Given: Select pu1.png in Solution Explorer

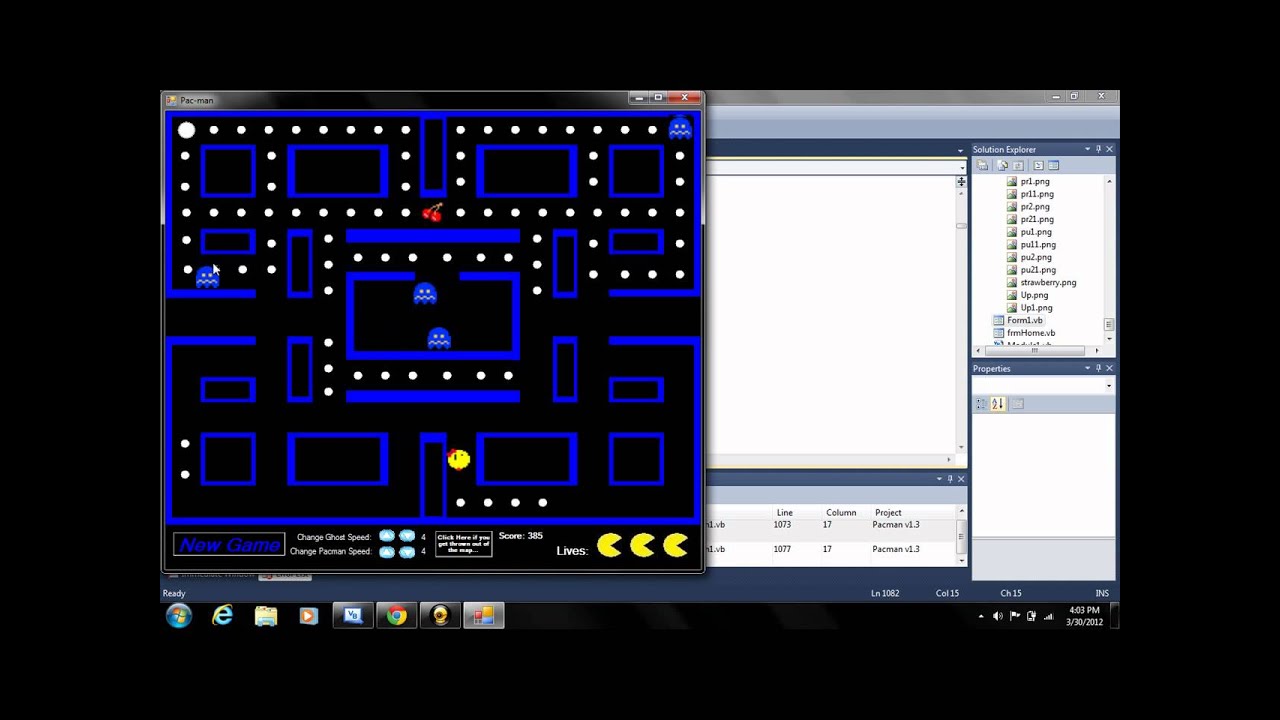Looking at the screenshot, I should click(1029, 232).
